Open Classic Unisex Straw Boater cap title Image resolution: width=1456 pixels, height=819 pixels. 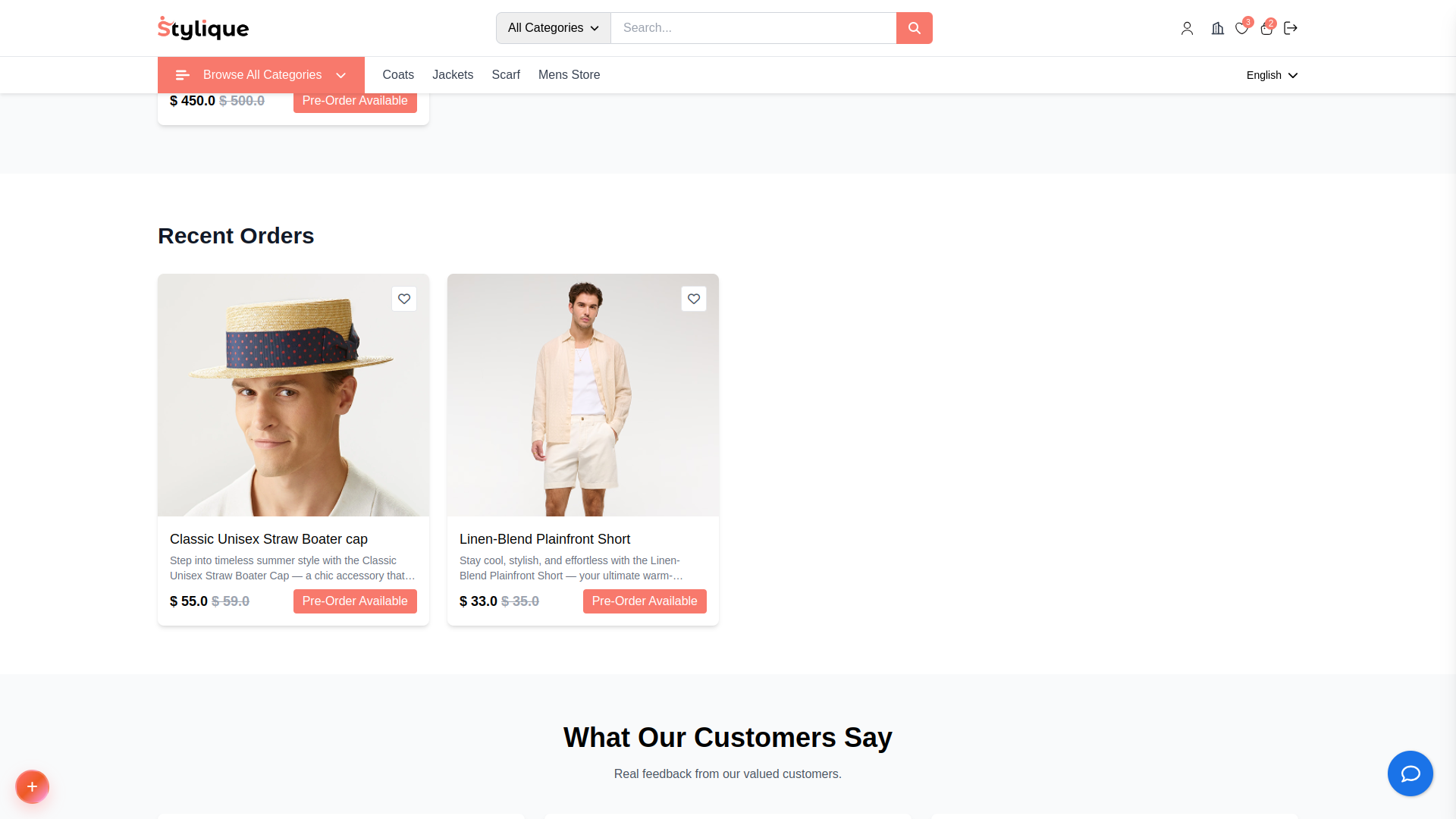coord(268,539)
